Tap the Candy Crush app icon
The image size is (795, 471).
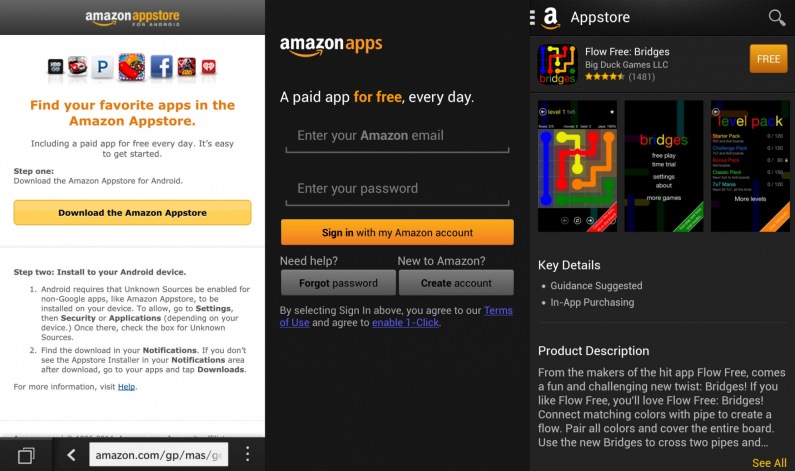[x=131, y=67]
